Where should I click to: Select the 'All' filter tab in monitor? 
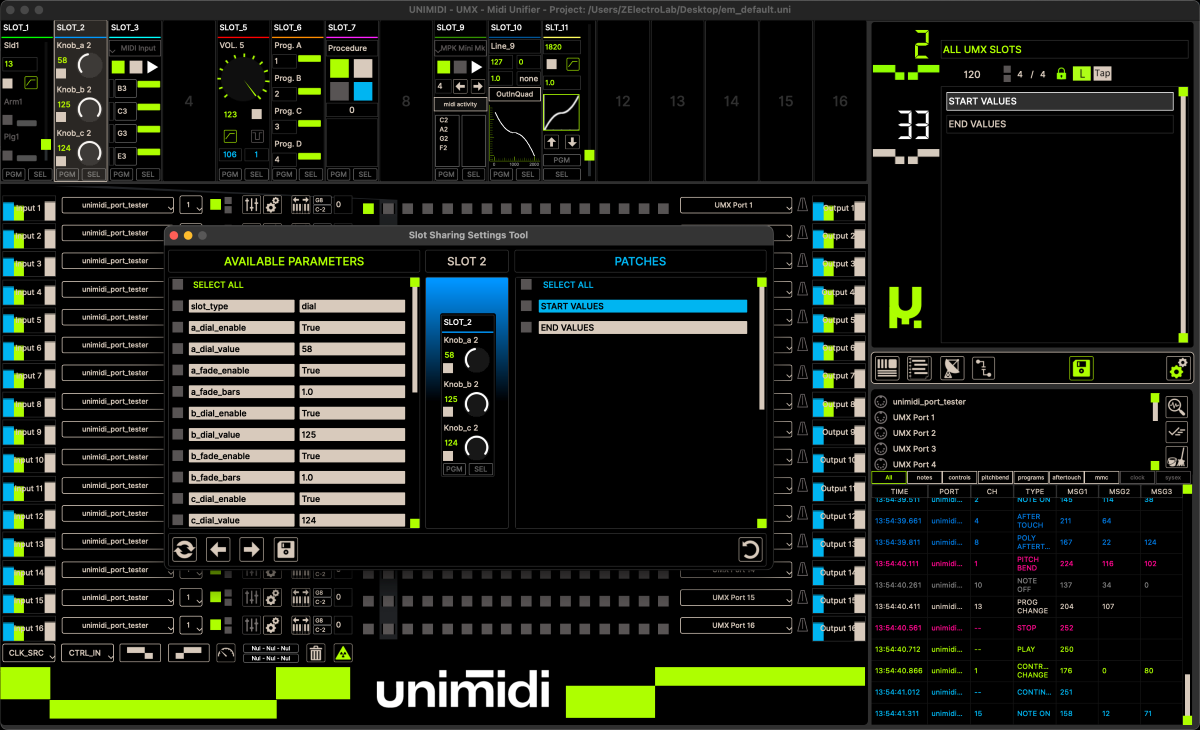click(x=889, y=478)
